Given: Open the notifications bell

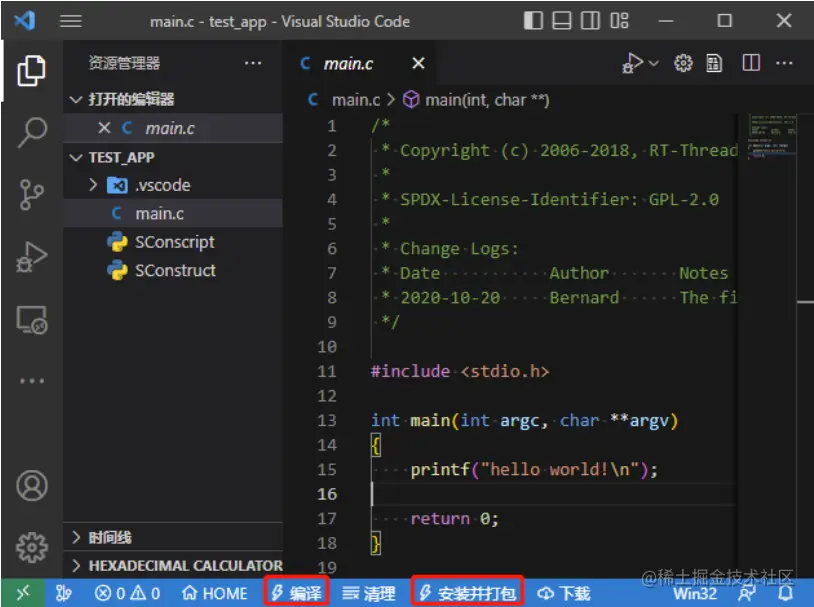Looking at the screenshot, I should click(785, 593).
